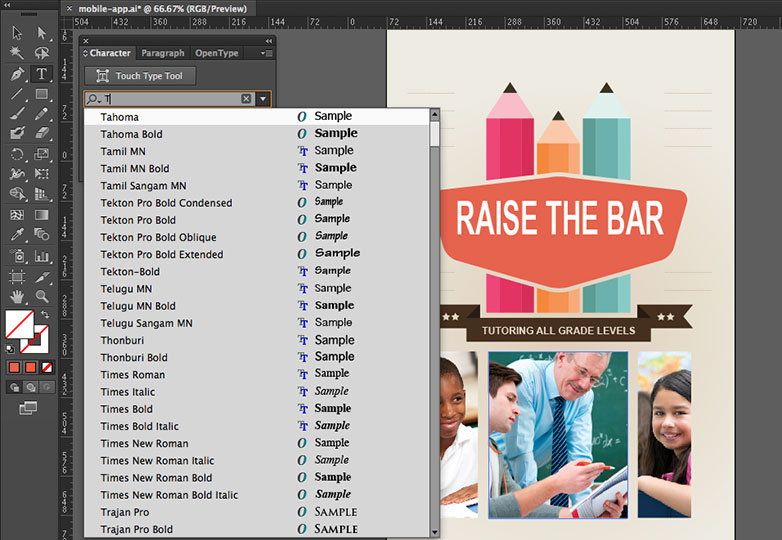Screen dimensions: 782x540
Task: Swap fill and stroke colors arrow
Action: pos(45,314)
